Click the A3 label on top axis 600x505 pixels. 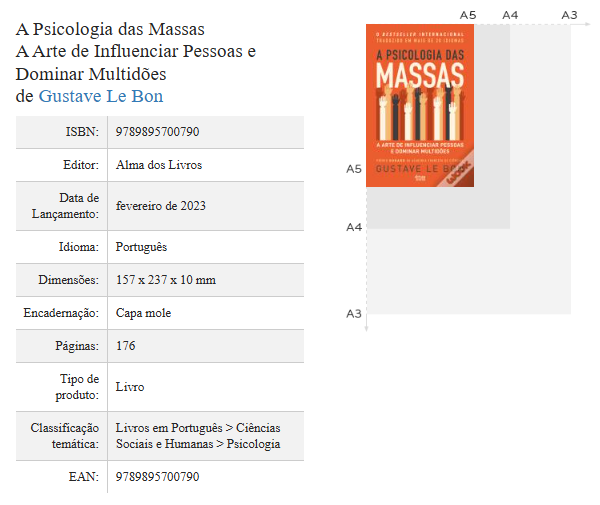569,15
